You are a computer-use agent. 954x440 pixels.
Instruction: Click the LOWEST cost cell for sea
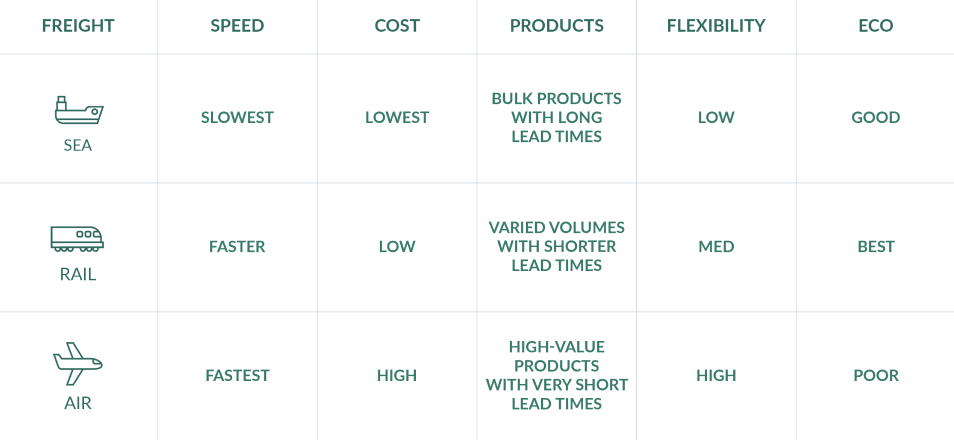397,117
